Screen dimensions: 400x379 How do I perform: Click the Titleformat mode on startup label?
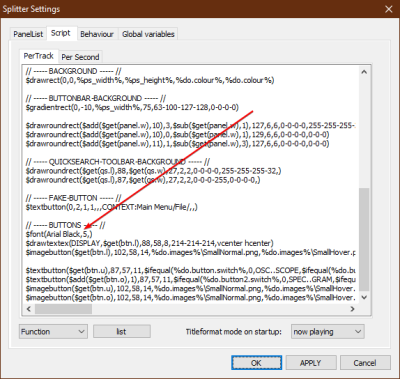coord(233,332)
